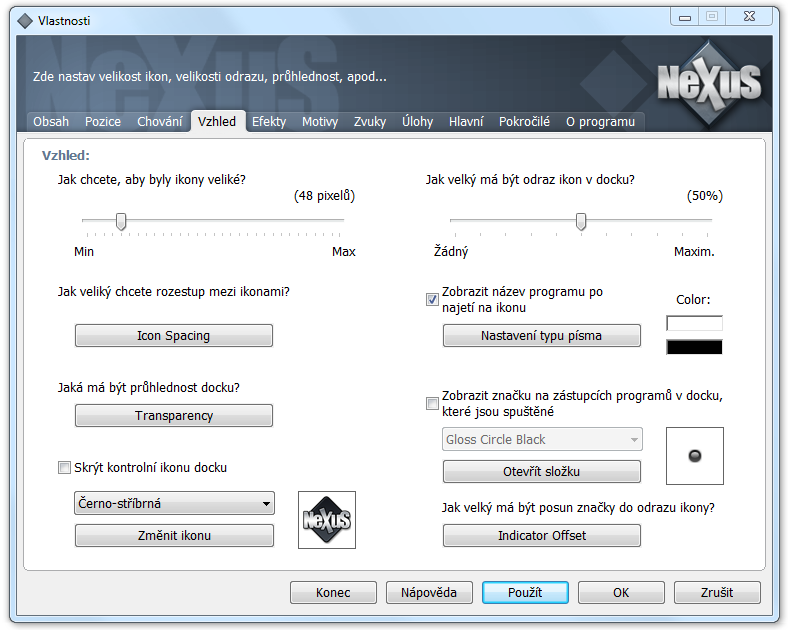Open the Chování tab
This screenshot has width=788, height=630.
click(x=159, y=122)
